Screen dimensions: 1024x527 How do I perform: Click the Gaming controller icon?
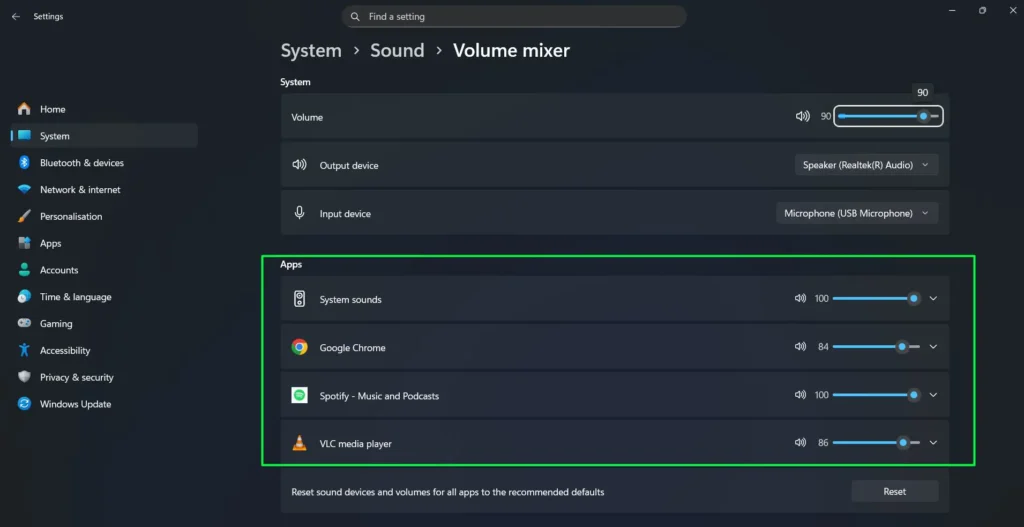point(24,323)
